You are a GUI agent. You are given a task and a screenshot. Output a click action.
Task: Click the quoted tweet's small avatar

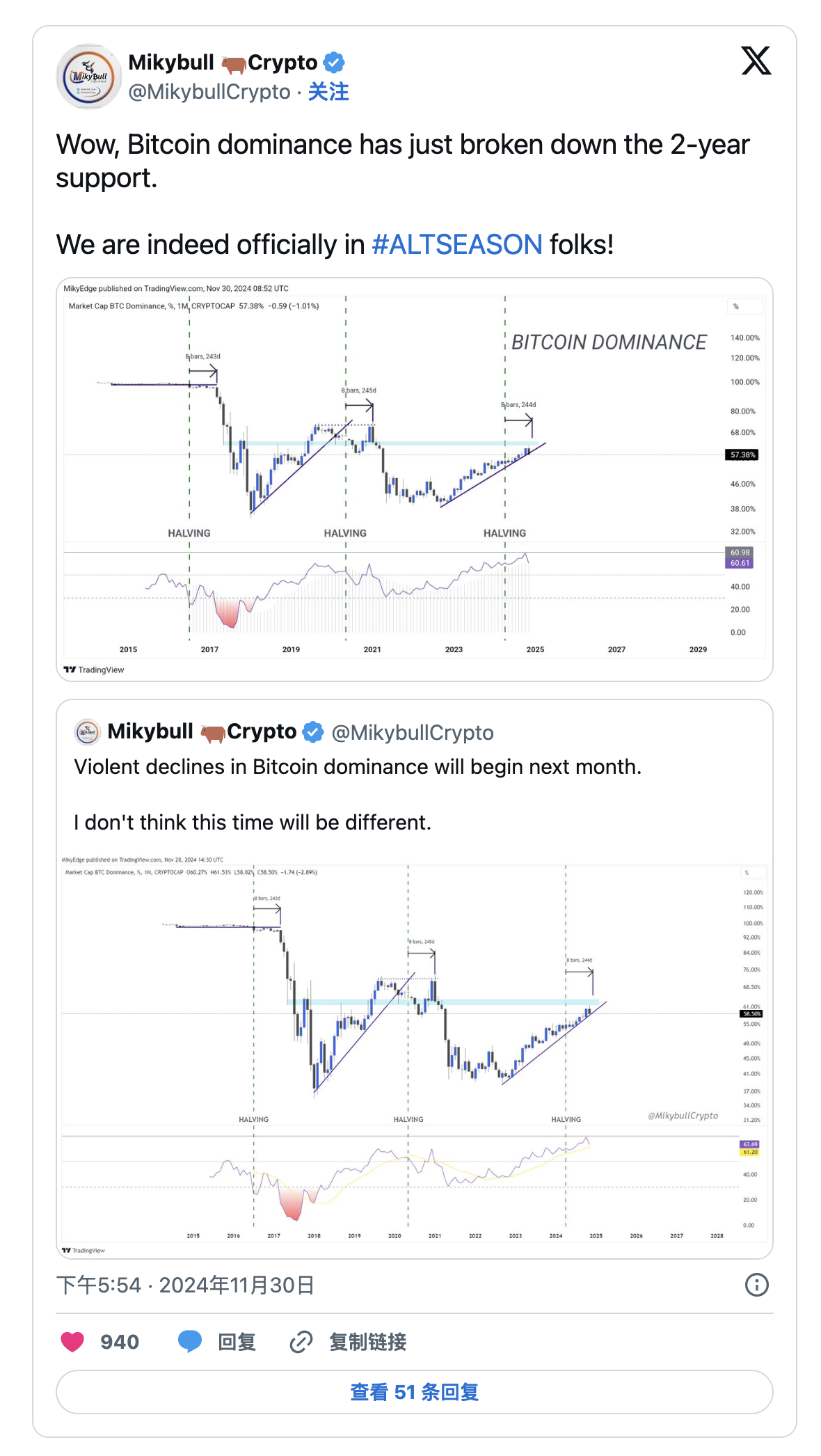87,731
